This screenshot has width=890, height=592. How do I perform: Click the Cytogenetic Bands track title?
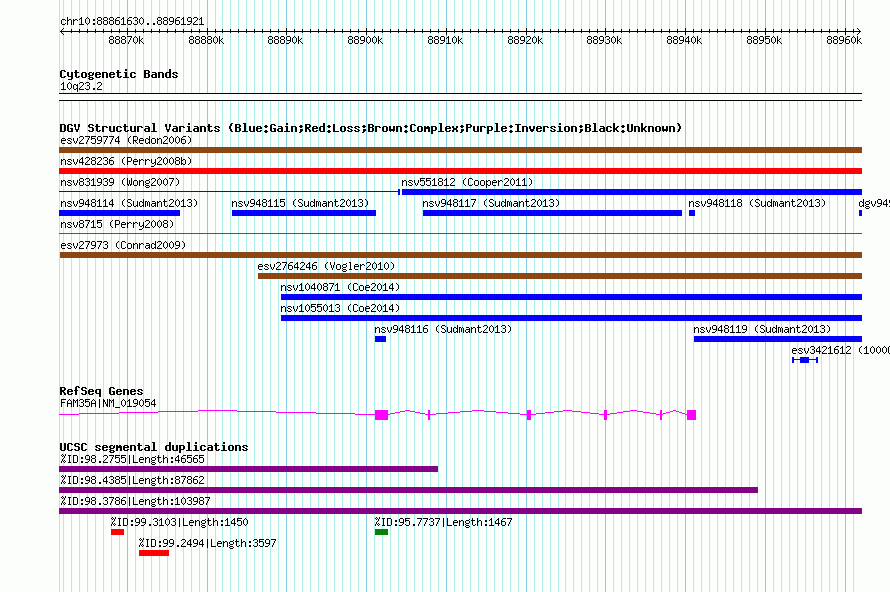pyautogui.click(x=119, y=74)
